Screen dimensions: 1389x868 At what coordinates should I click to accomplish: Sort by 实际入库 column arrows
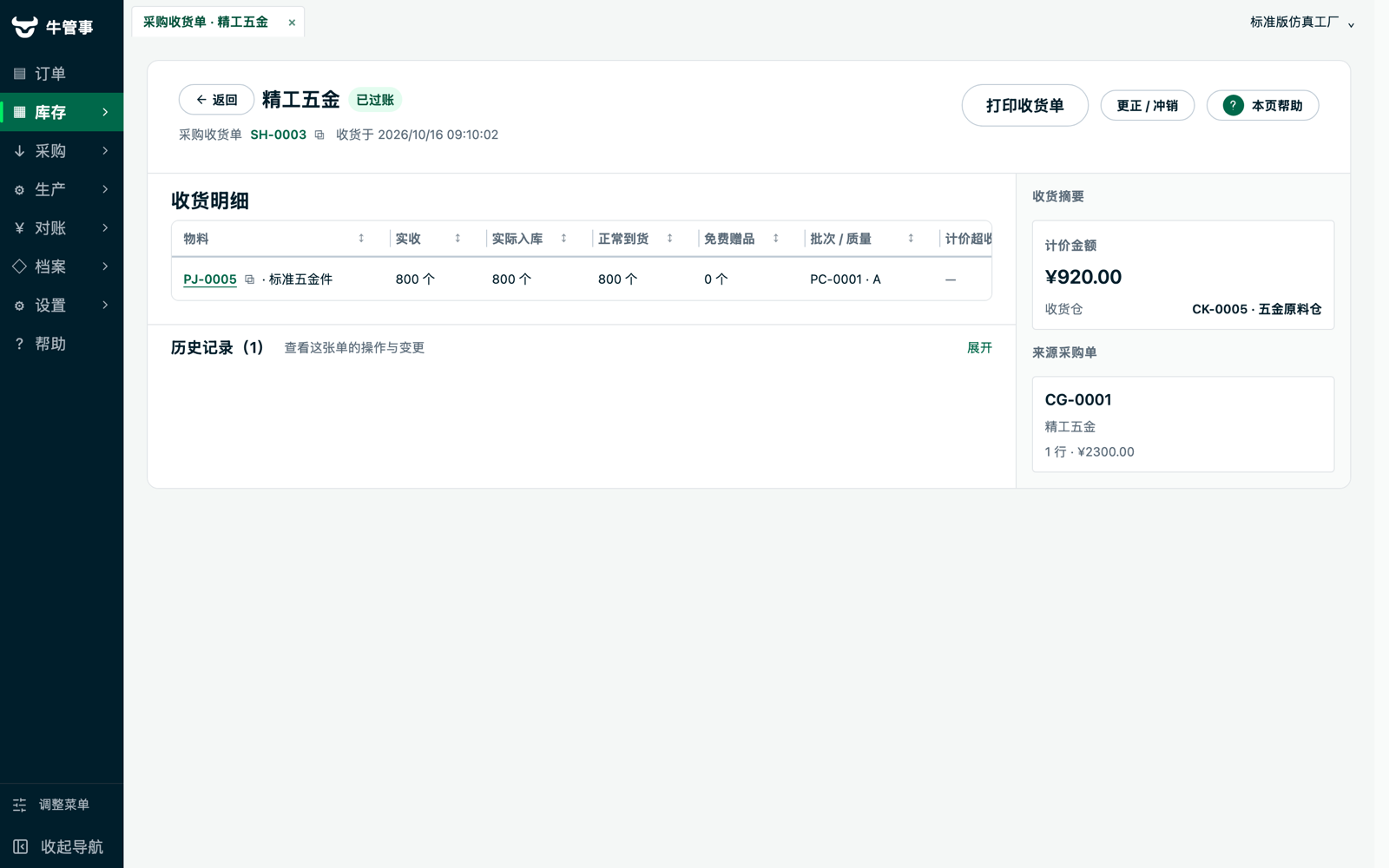click(563, 239)
